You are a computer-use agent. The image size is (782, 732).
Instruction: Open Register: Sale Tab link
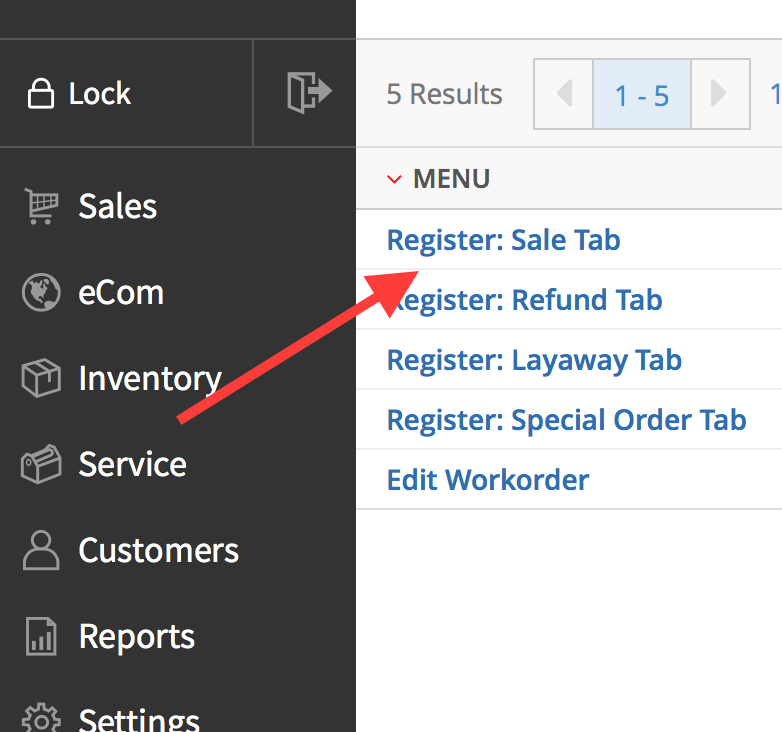pos(504,240)
